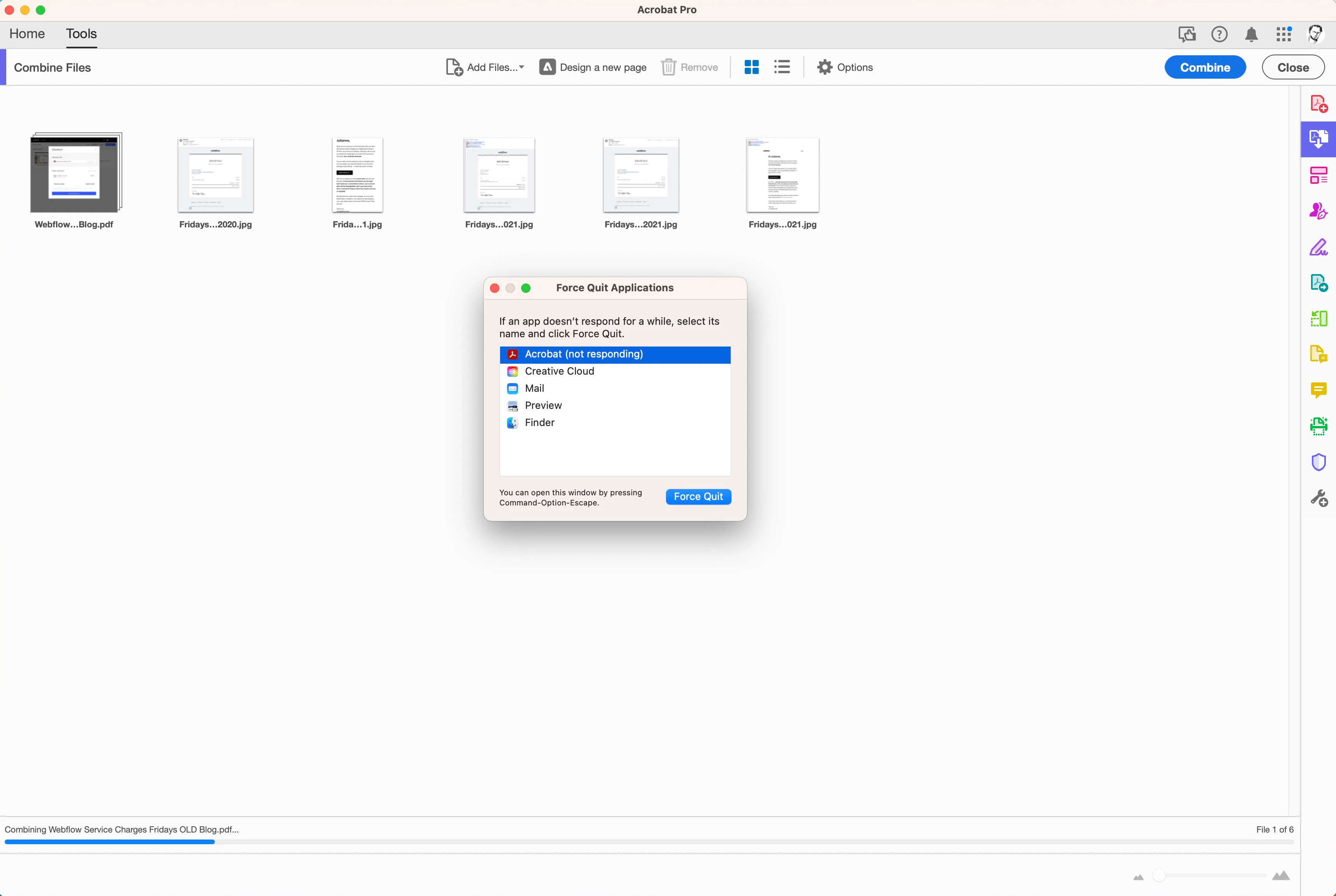Click the notifications bell icon
This screenshot has width=1336, height=896.
click(x=1251, y=34)
